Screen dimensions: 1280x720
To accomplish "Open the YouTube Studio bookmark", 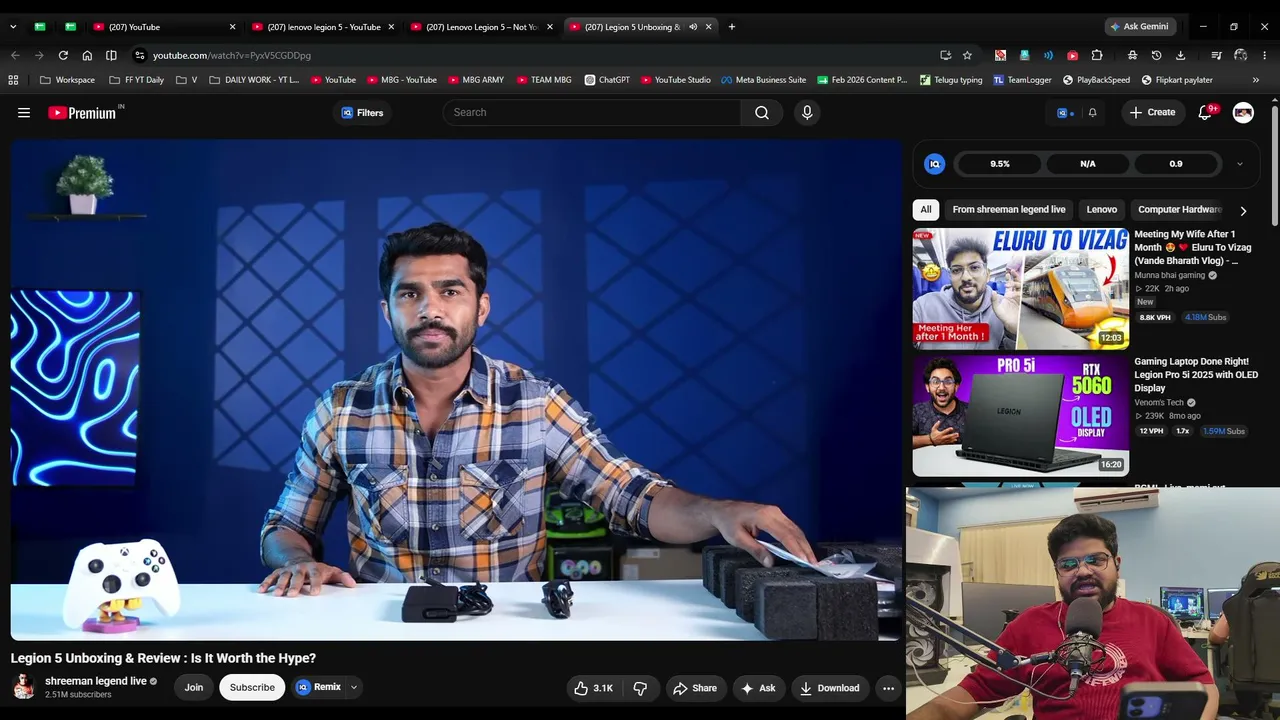I will coord(675,80).
